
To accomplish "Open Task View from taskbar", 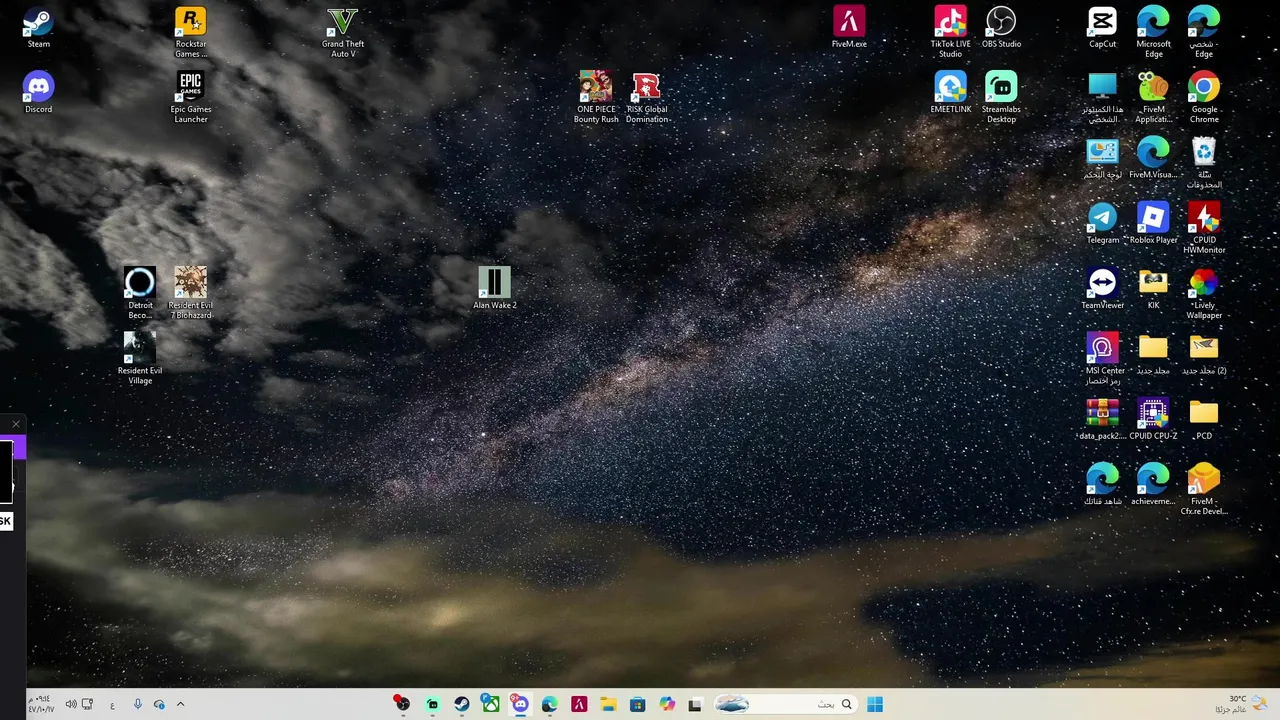I will coord(695,704).
